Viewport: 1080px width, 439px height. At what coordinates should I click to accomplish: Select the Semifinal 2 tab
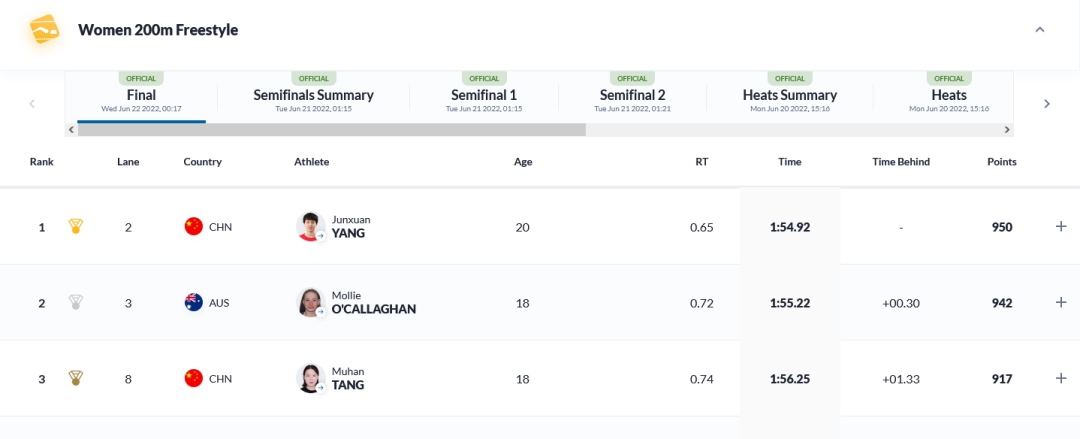632,96
